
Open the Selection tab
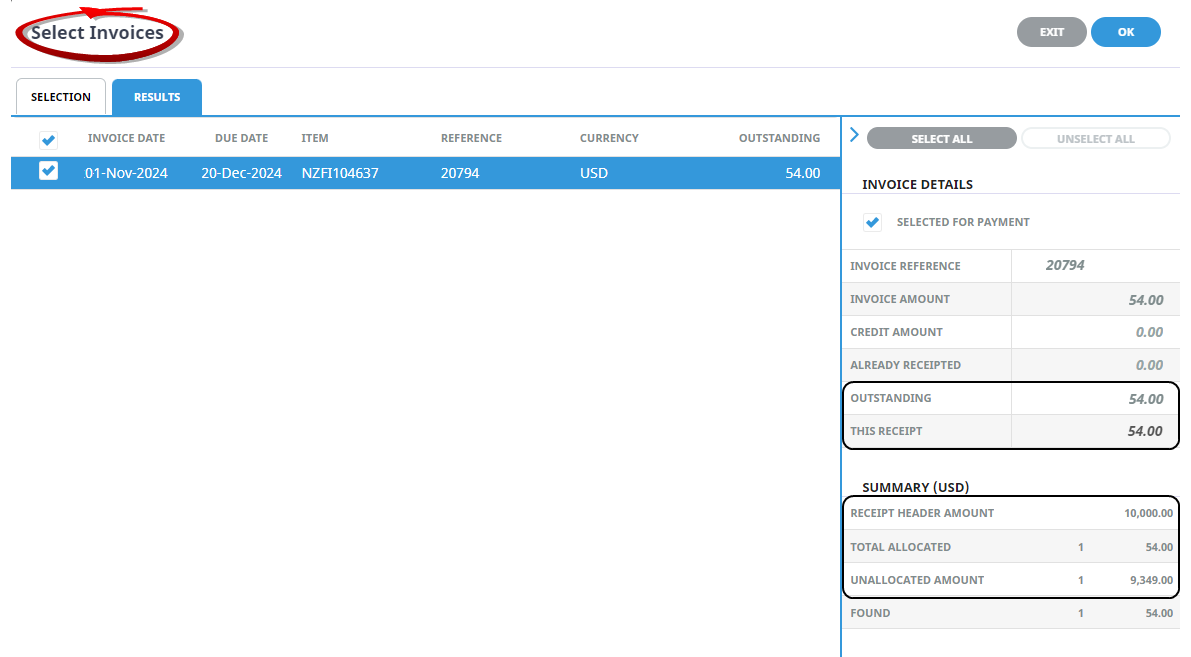(x=61, y=98)
